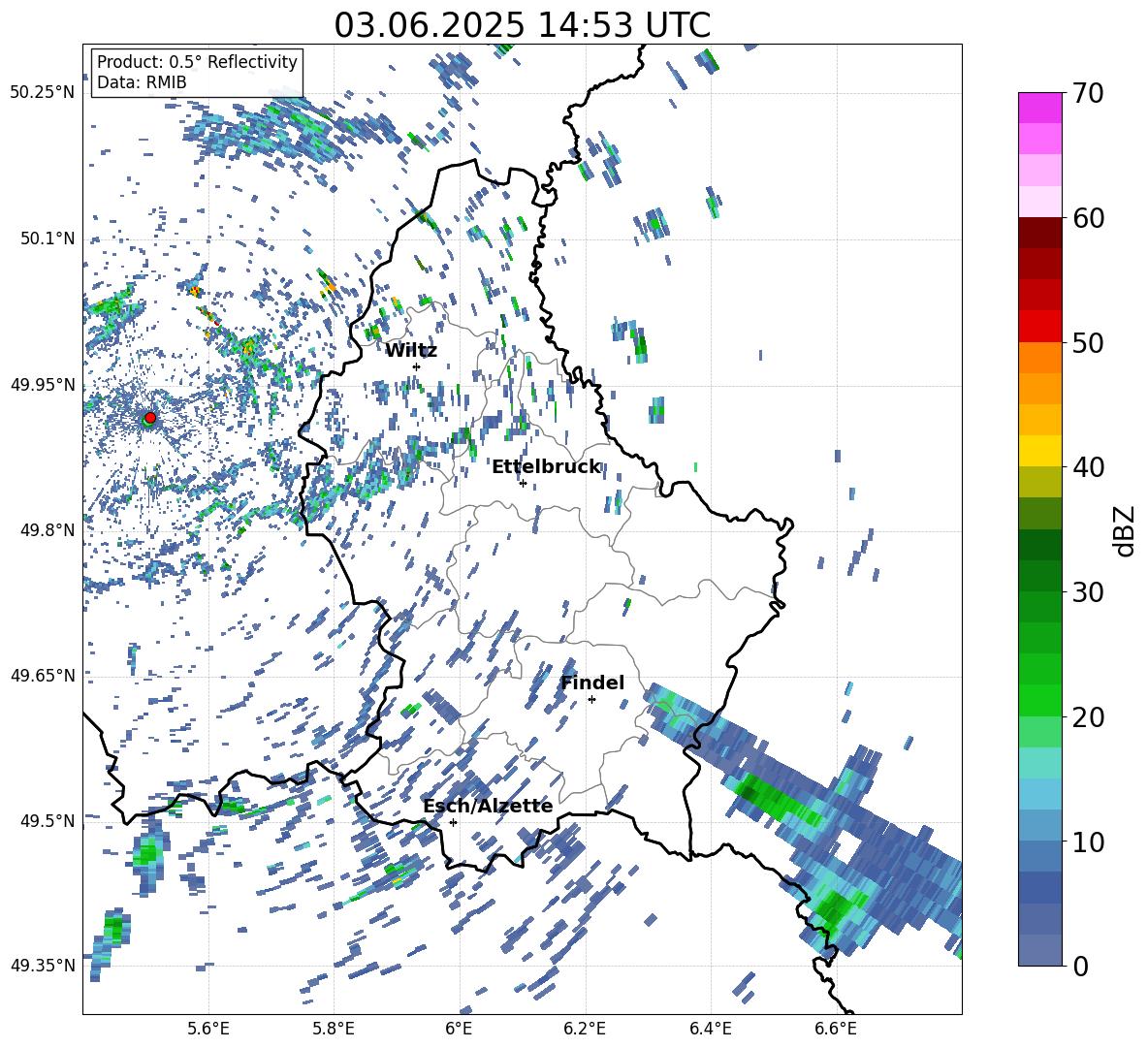Click the colorbar 60 tick label
This screenshot has height=1048, width=1148.
tap(1088, 218)
